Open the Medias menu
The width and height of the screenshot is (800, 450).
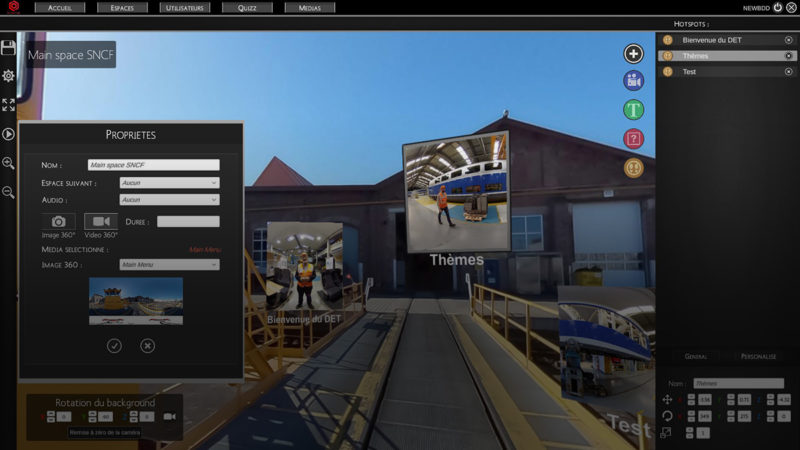pos(310,8)
